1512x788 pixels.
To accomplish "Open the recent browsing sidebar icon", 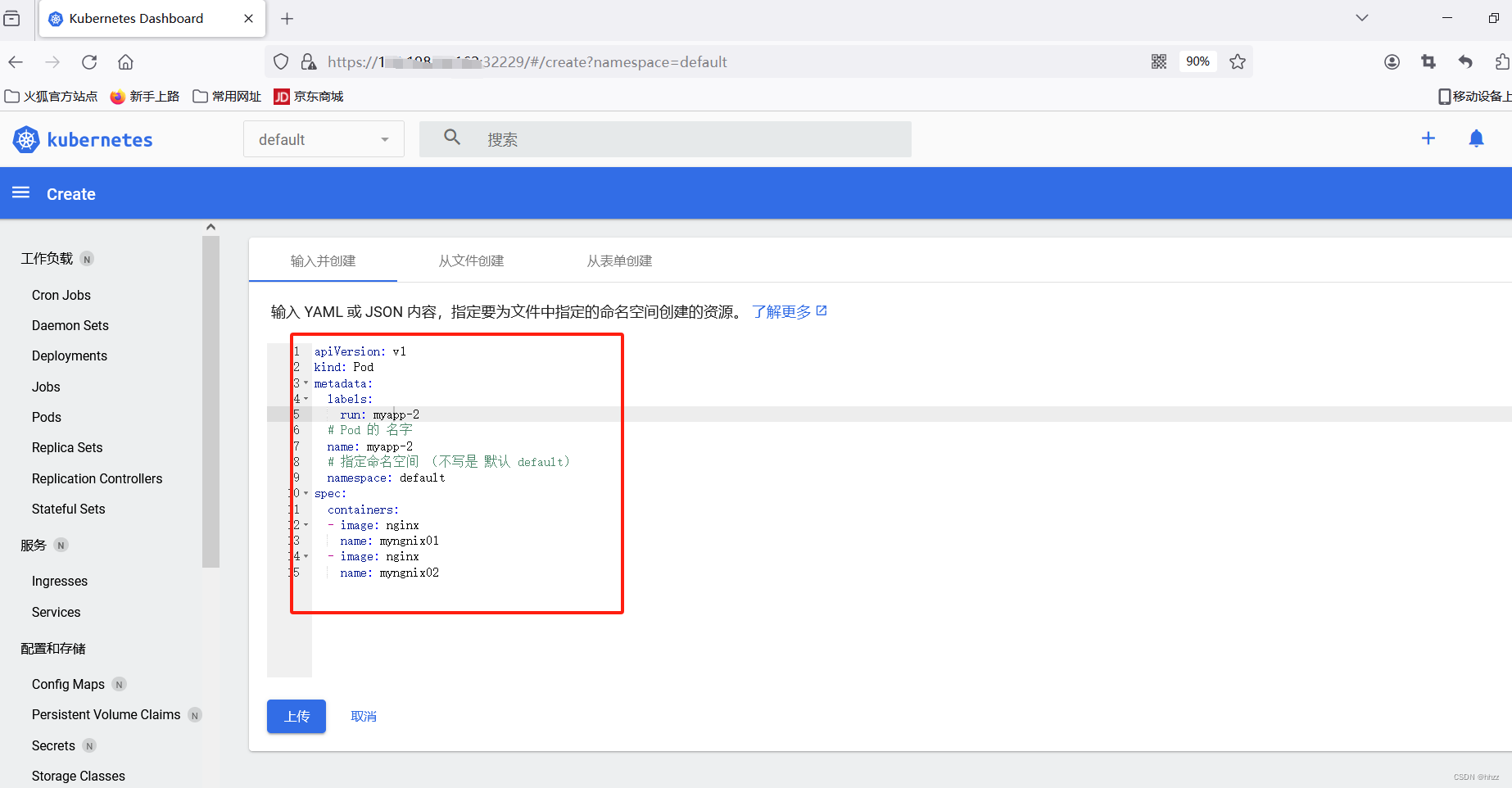I will pos(12,18).
